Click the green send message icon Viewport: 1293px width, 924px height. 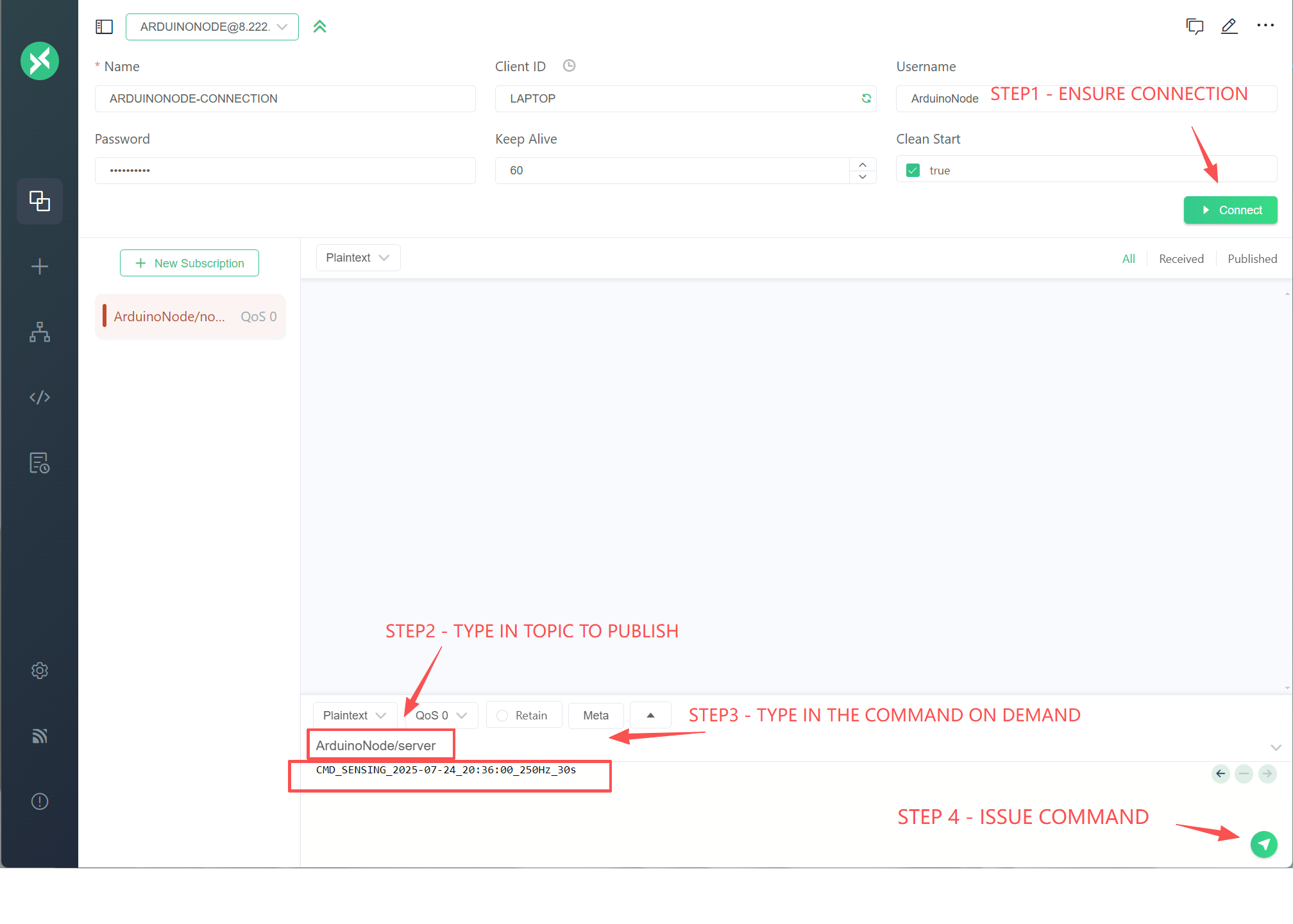pyautogui.click(x=1263, y=844)
